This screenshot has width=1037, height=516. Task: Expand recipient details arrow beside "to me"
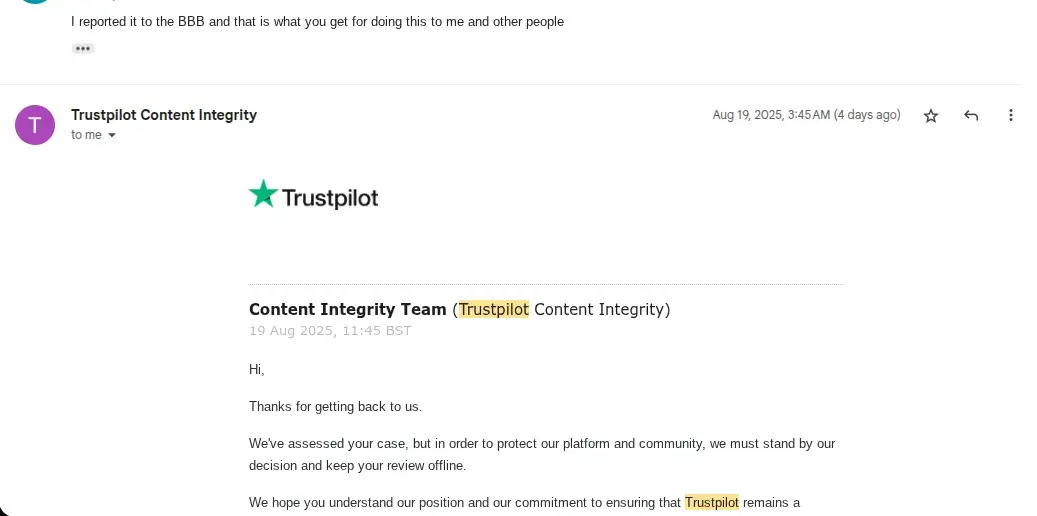(x=112, y=135)
